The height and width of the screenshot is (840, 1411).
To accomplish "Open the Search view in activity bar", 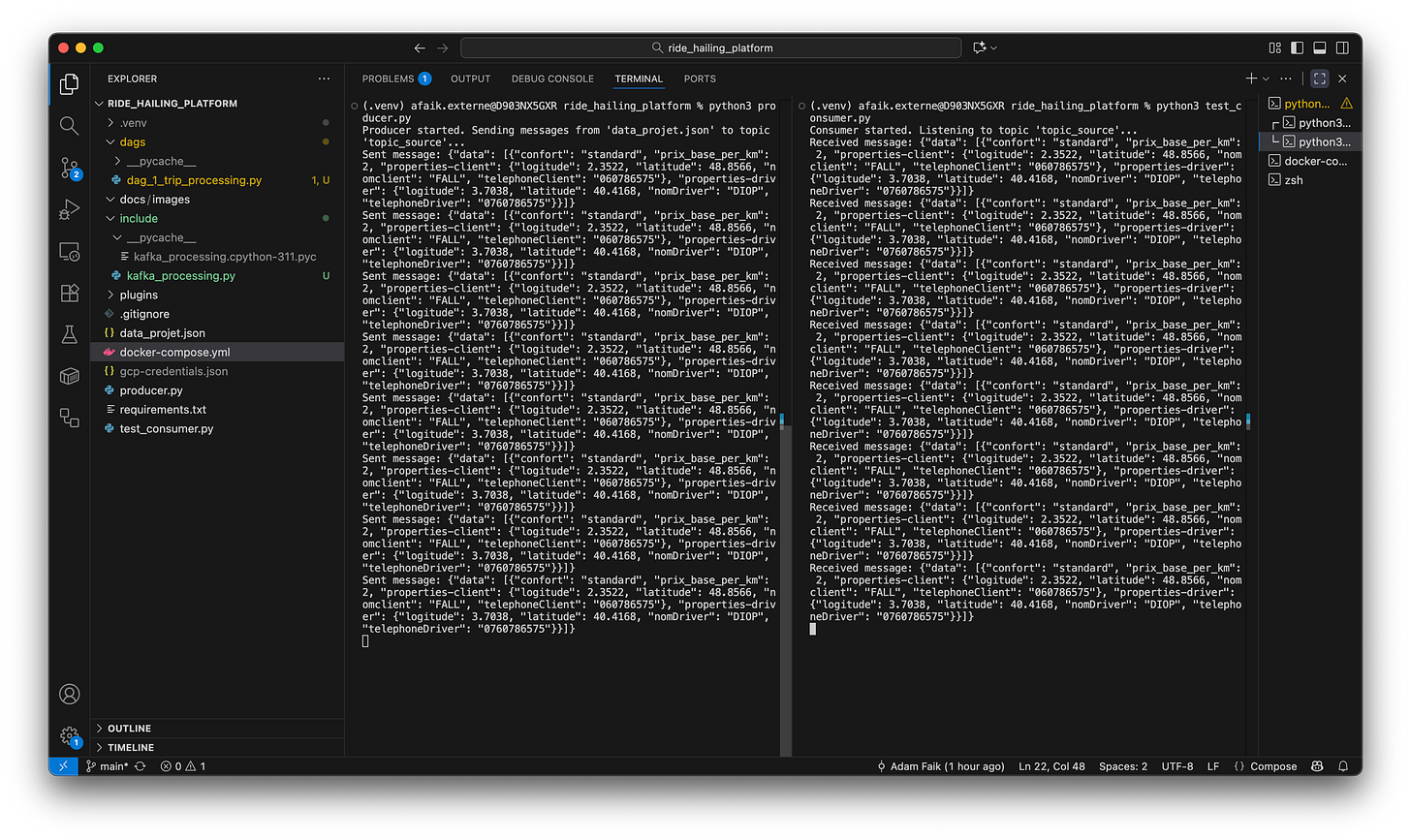I will [x=69, y=126].
